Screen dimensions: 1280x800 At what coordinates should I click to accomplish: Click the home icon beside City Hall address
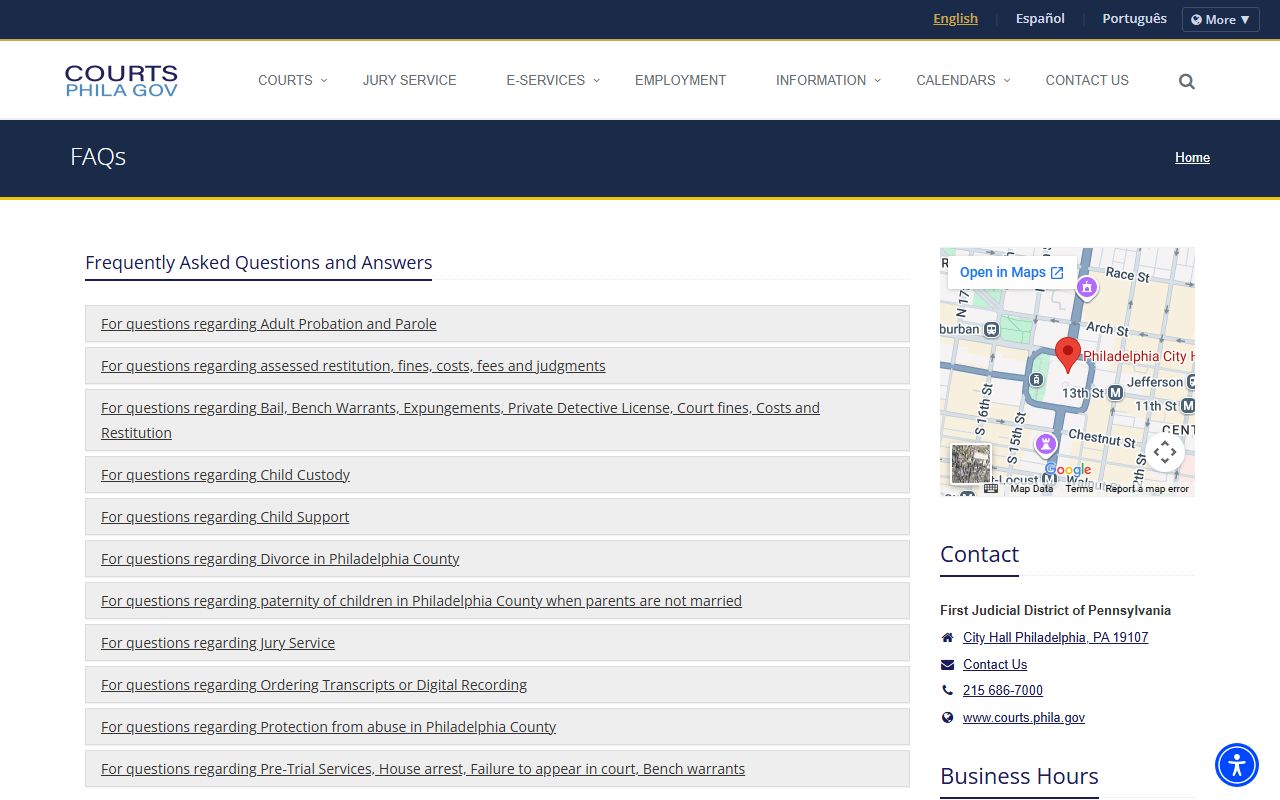[947, 638]
